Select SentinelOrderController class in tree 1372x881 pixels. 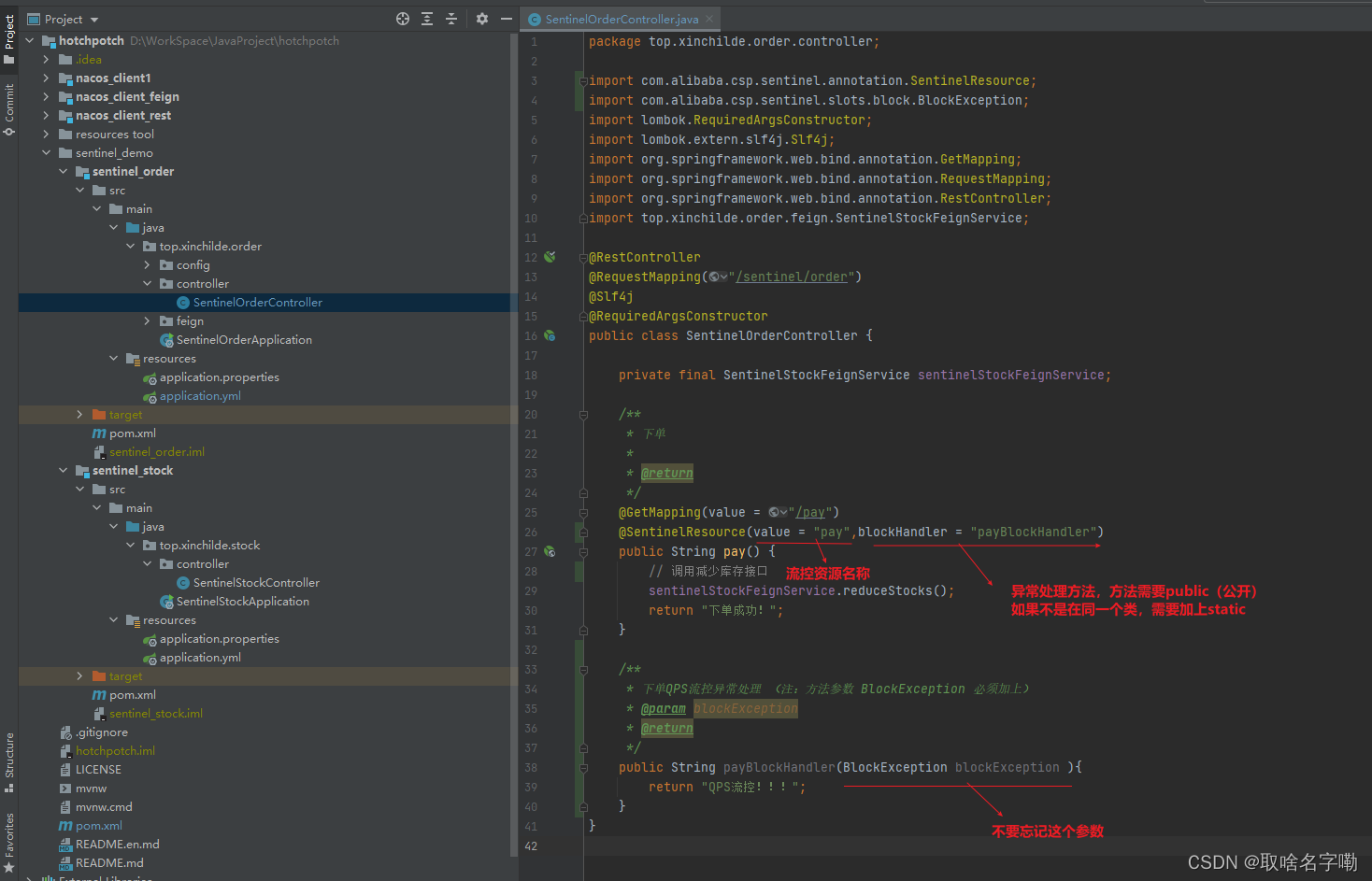pos(257,303)
